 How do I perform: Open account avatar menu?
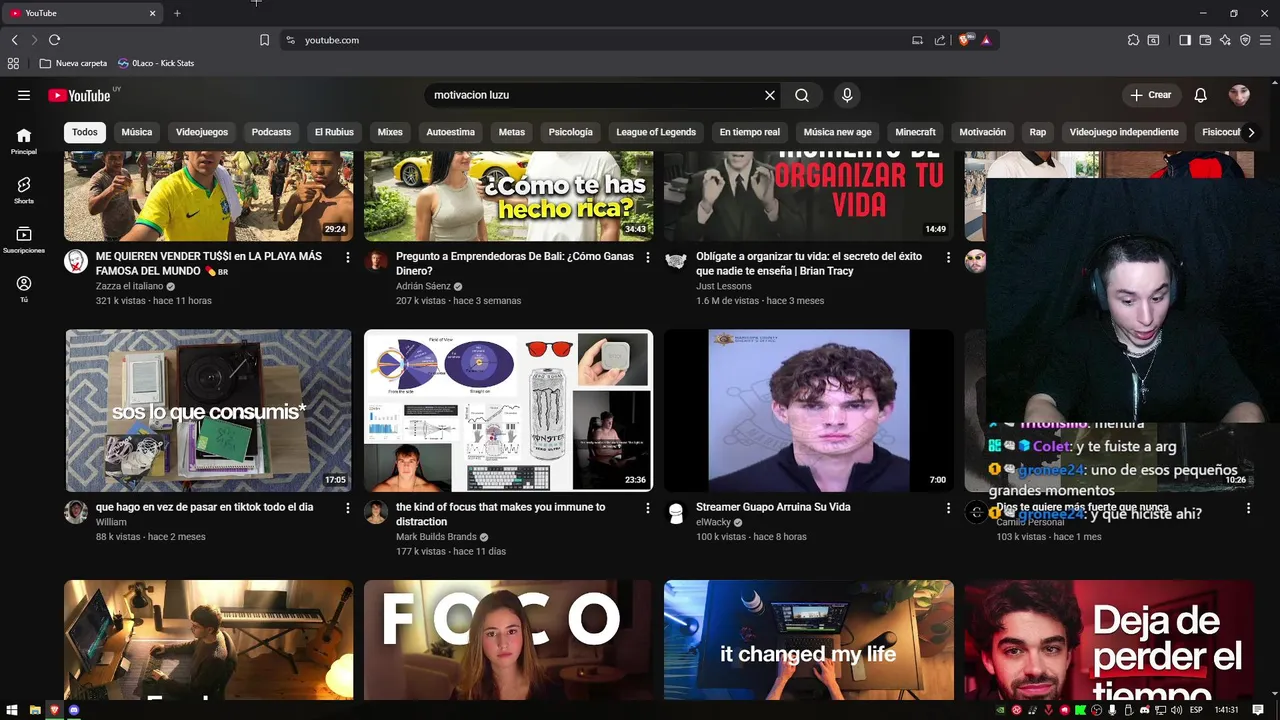click(x=1239, y=95)
